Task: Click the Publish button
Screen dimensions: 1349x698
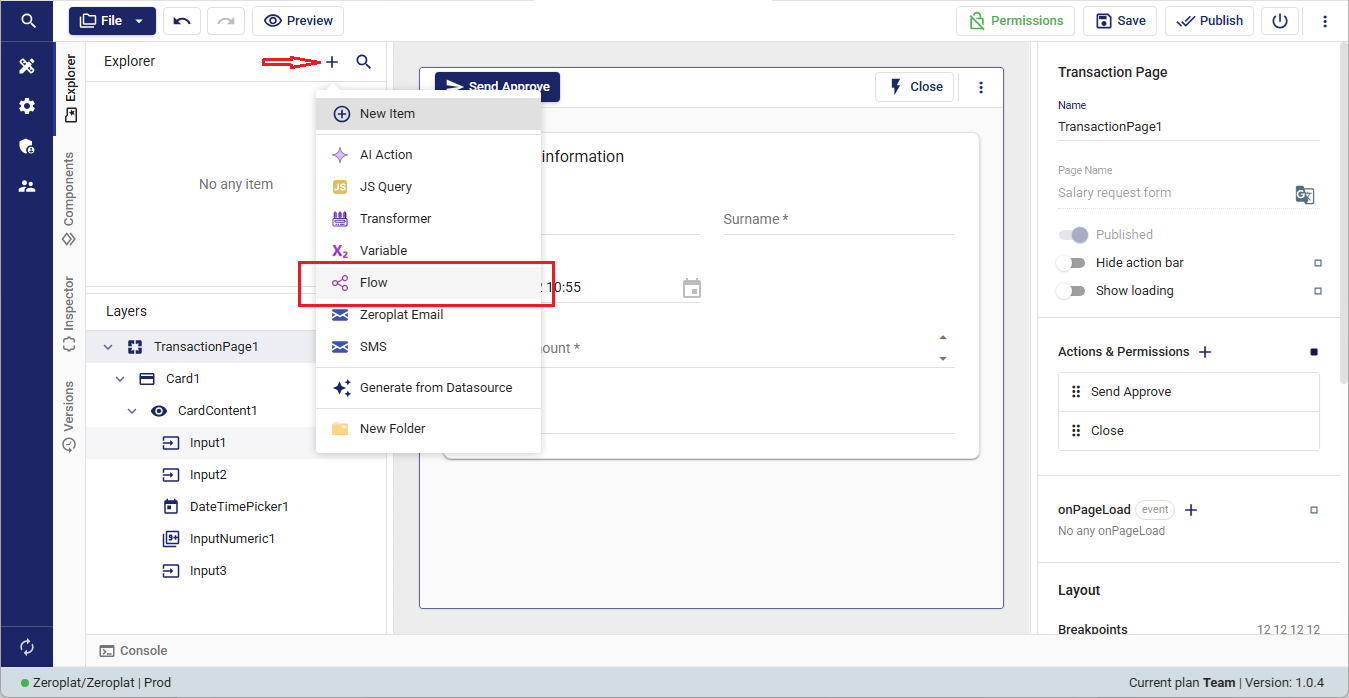Action: click(x=1209, y=21)
